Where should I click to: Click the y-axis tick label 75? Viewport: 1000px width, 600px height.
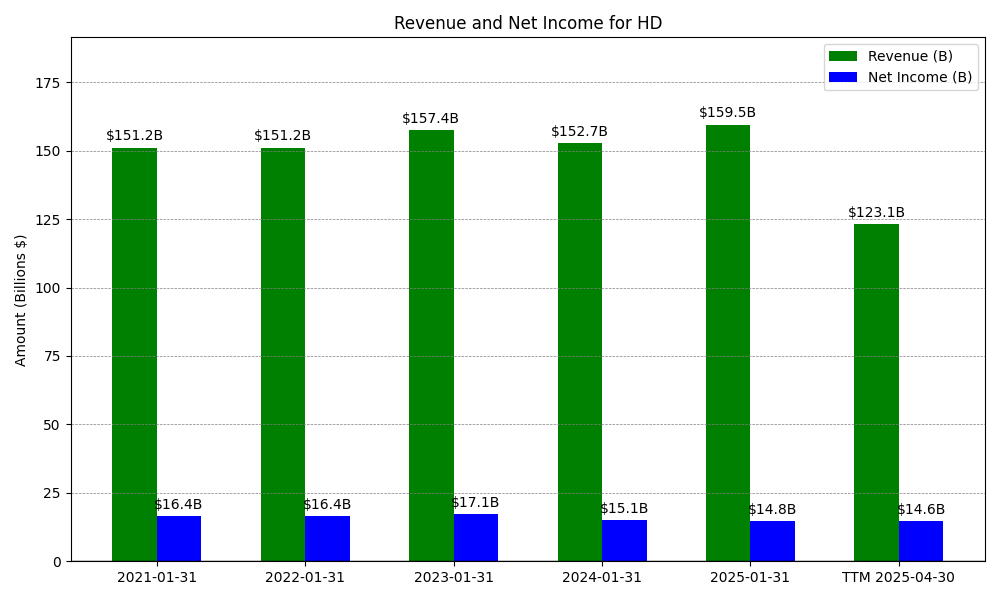54,356
